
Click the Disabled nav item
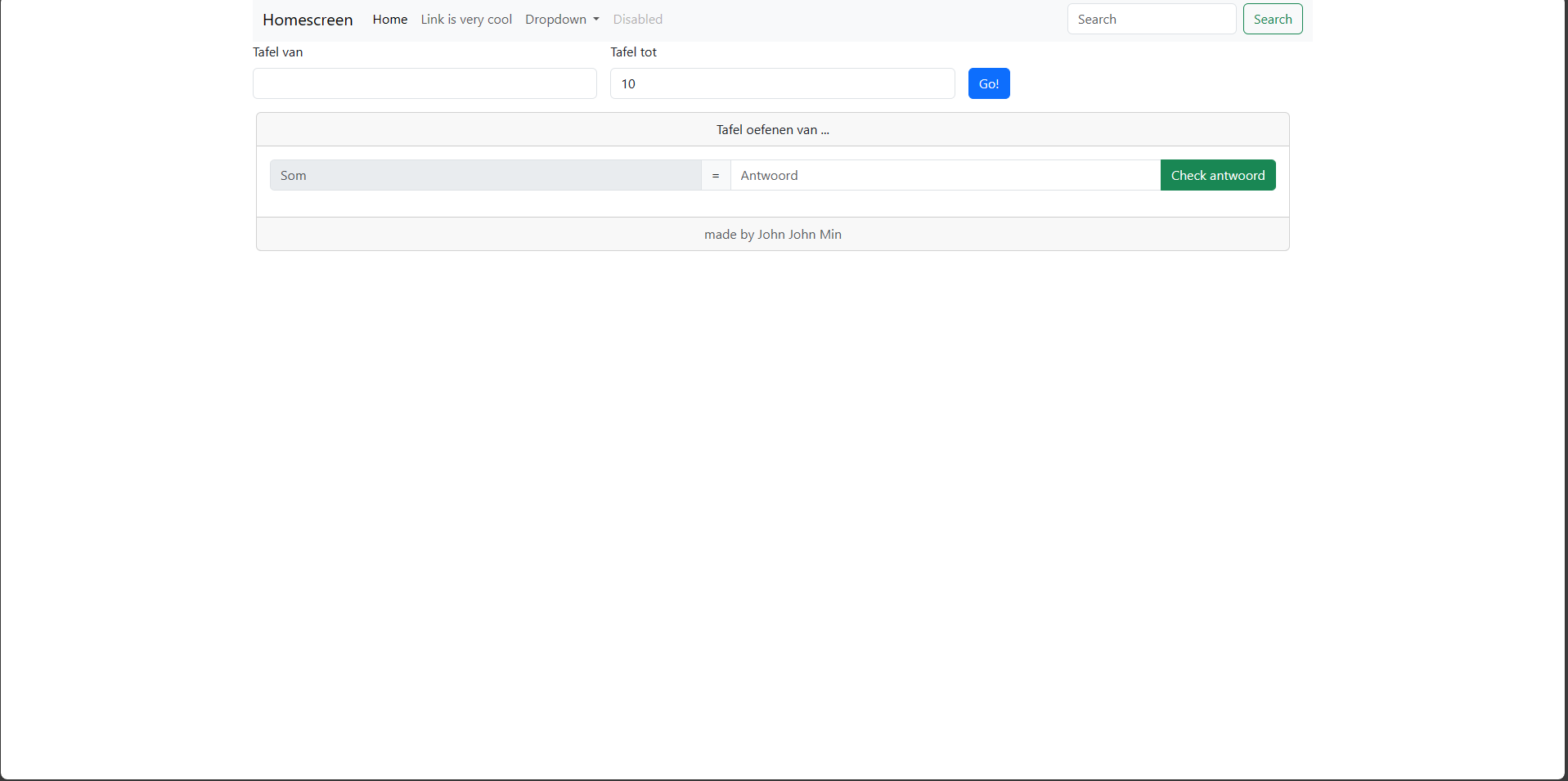pyautogui.click(x=638, y=20)
